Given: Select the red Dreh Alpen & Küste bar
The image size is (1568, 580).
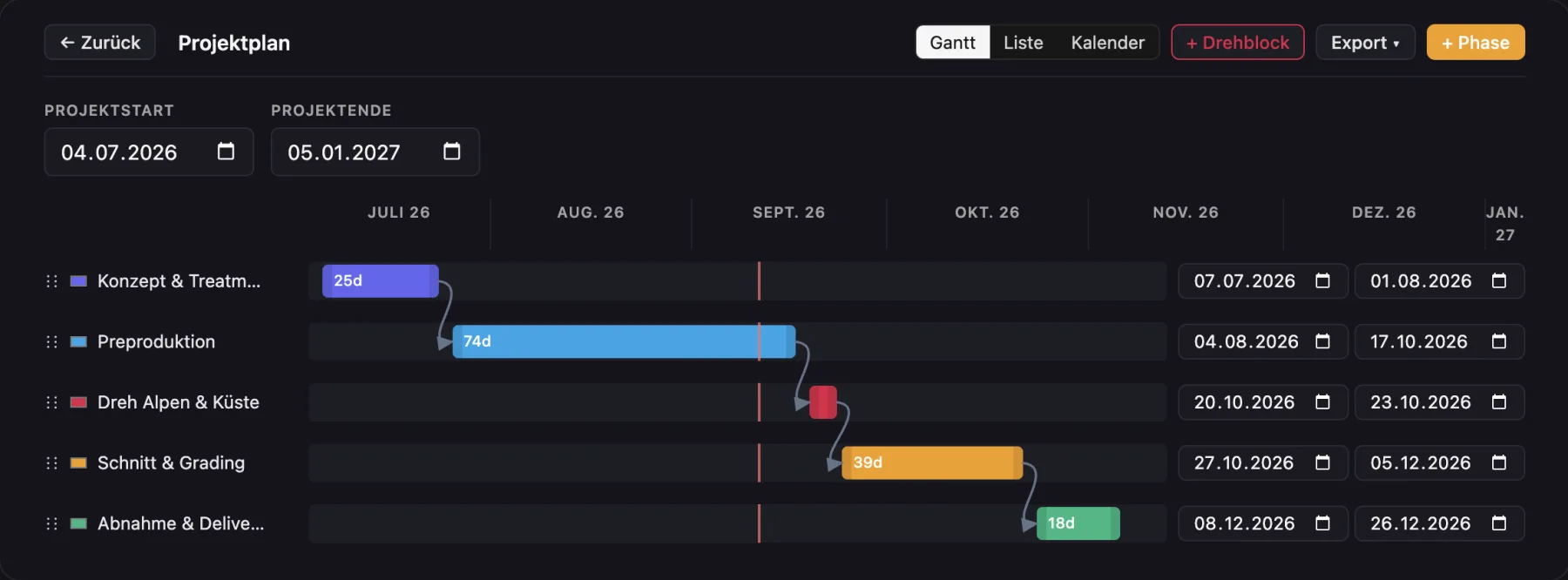Looking at the screenshot, I should coord(823,401).
